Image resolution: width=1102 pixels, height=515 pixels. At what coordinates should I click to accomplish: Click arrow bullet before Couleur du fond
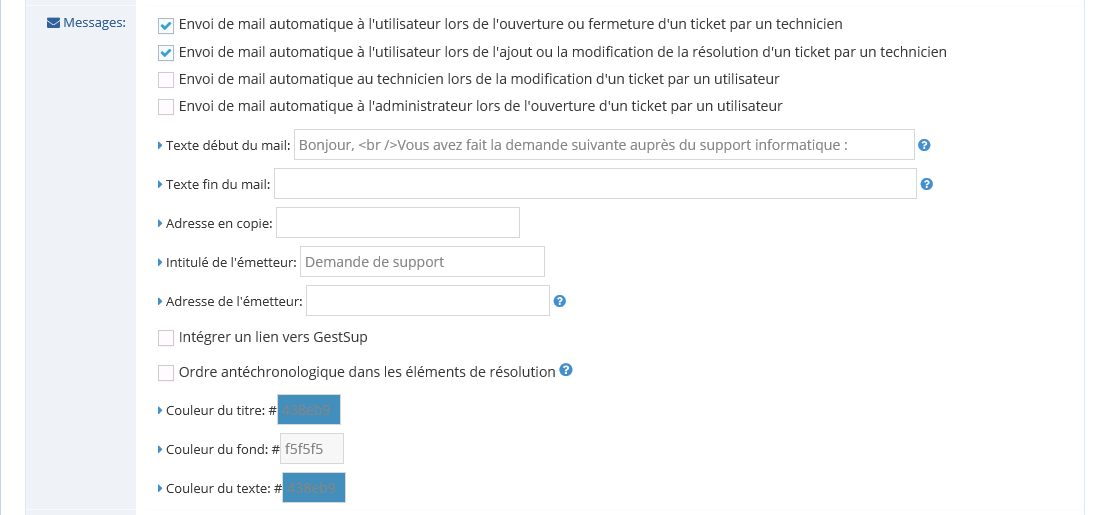tap(160, 449)
